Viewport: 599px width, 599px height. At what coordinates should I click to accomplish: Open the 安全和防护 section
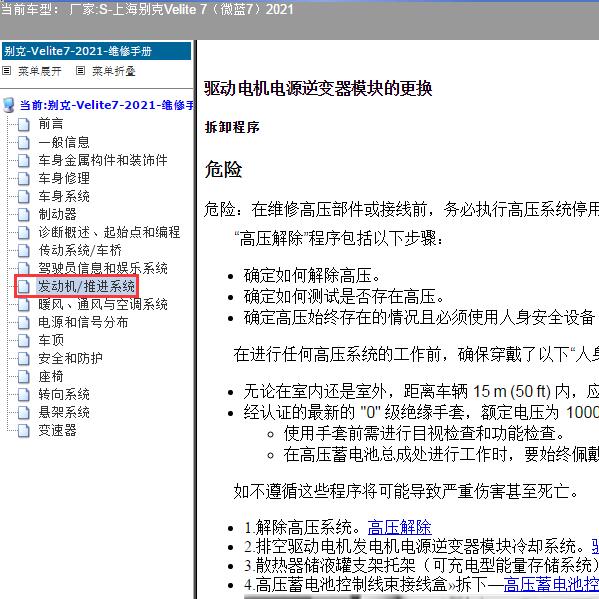pyautogui.click(x=70, y=358)
